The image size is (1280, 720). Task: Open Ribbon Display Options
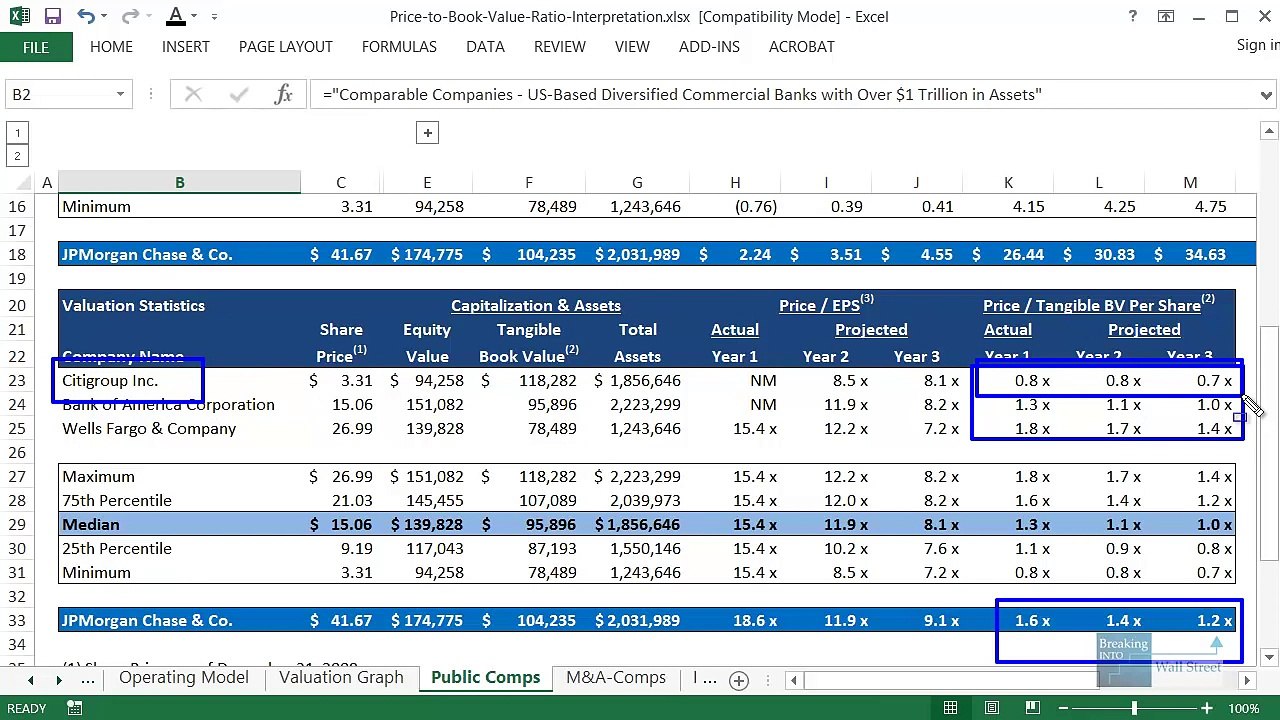(1166, 16)
